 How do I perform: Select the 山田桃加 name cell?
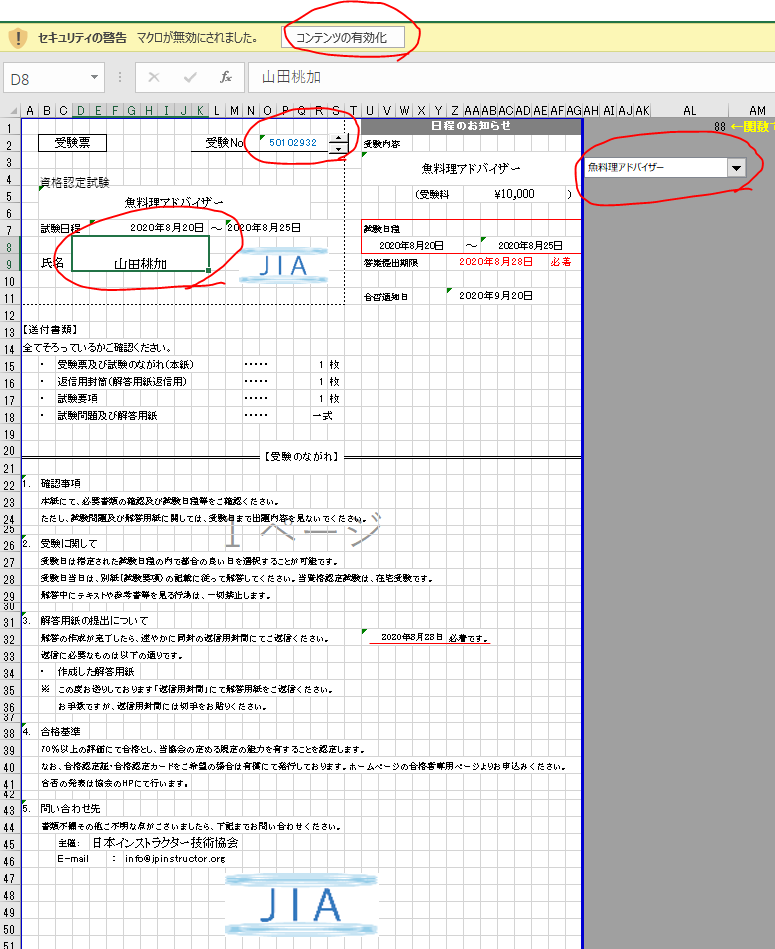tap(140, 263)
